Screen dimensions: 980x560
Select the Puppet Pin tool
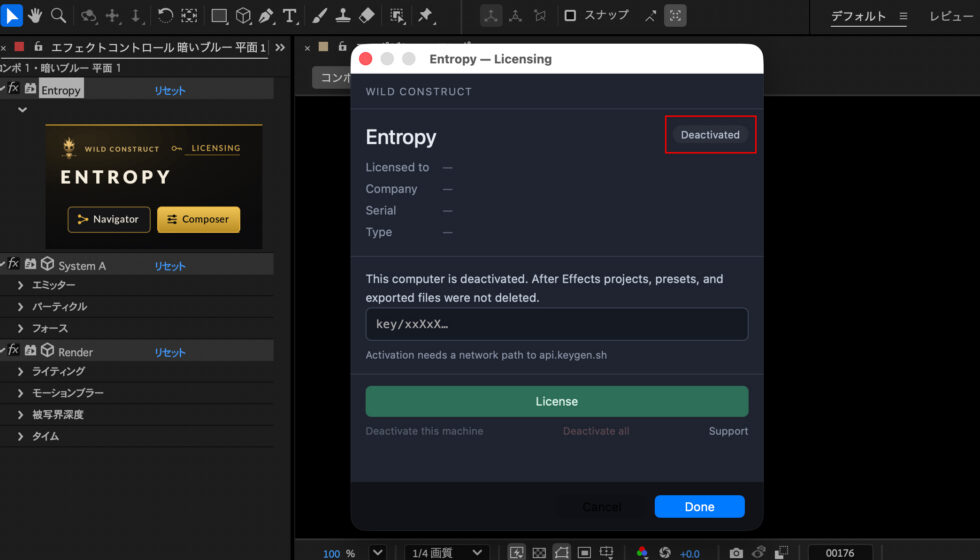(426, 16)
